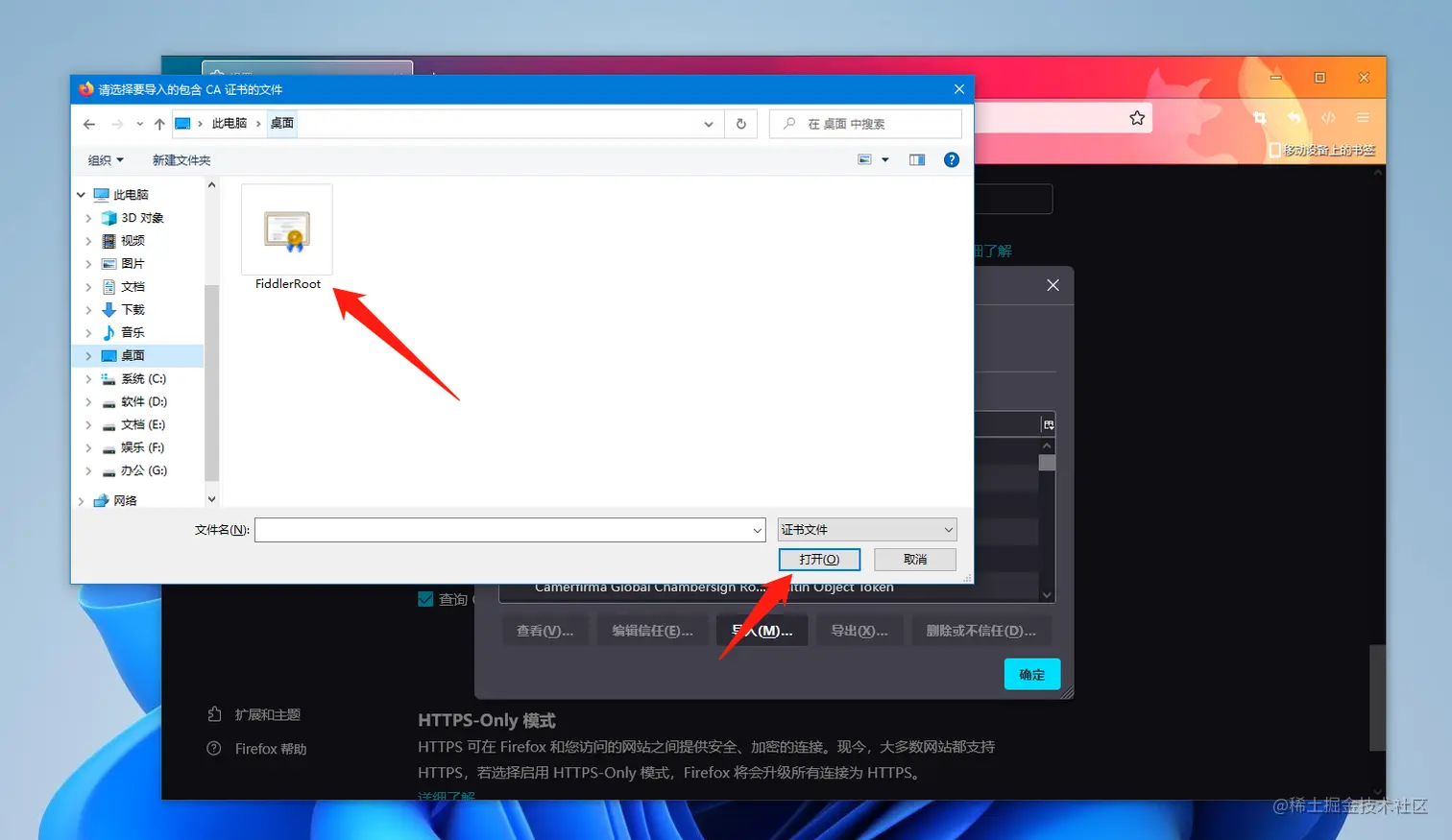Open recent locations dropdown arrow

(140, 124)
